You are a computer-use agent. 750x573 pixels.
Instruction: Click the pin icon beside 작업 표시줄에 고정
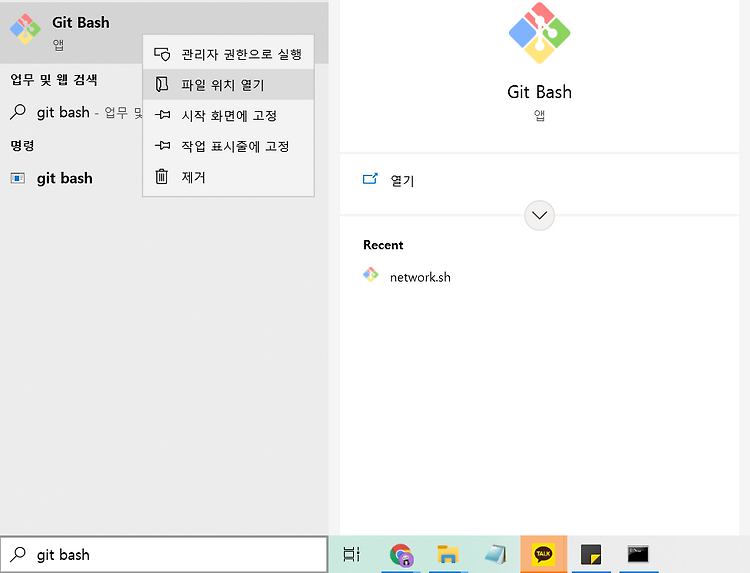coord(162,145)
